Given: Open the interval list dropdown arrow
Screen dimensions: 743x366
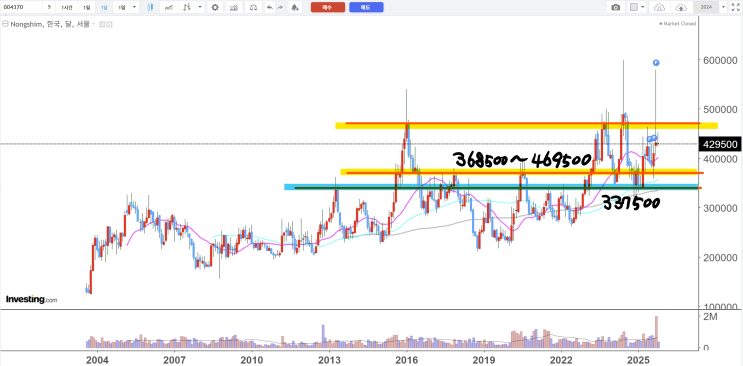Looking at the screenshot, I should (135, 7).
